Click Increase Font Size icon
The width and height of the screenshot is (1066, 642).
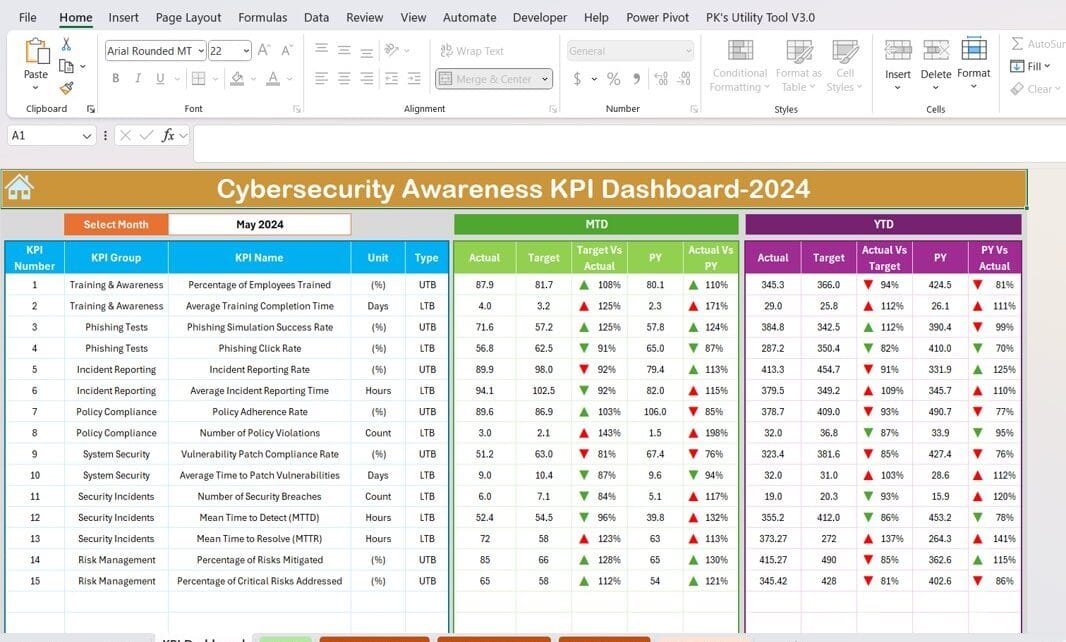pyautogui.click(x=264, y=50)
